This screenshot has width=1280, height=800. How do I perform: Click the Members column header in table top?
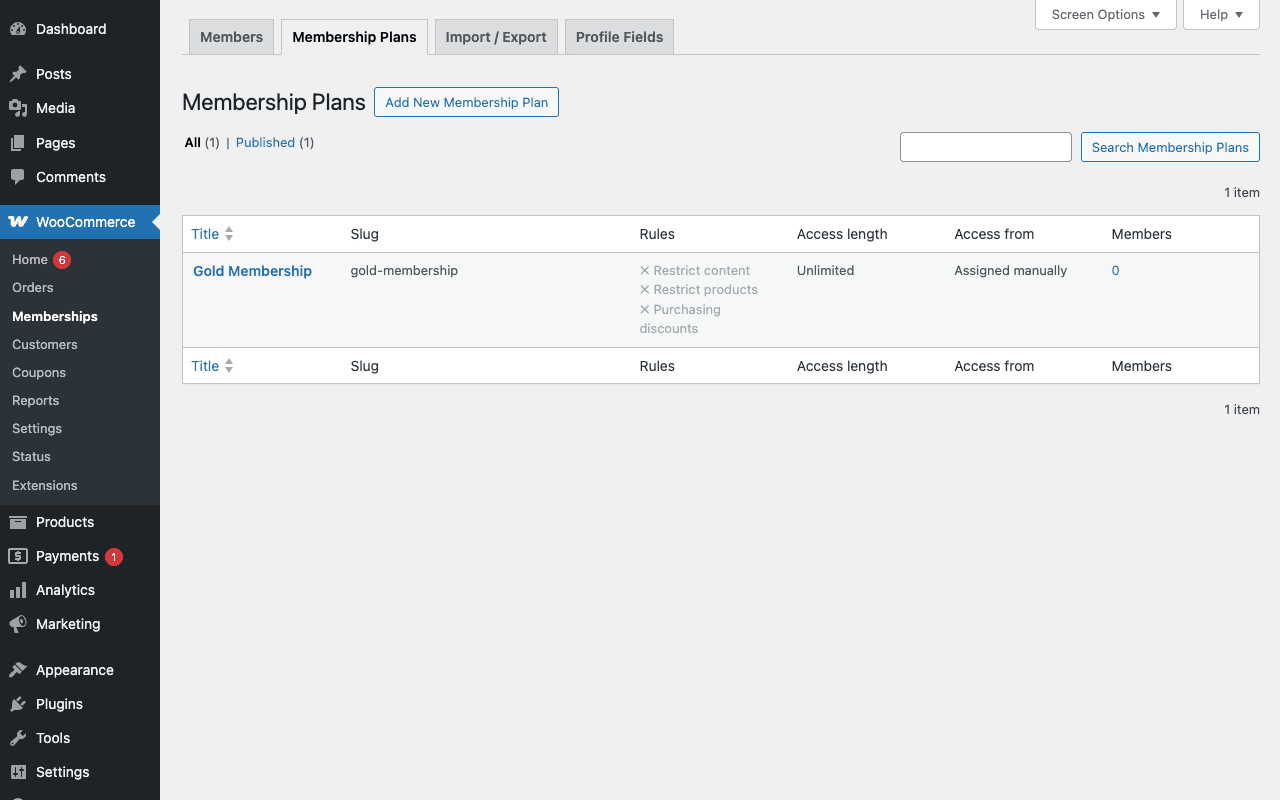click(1141, 234)
